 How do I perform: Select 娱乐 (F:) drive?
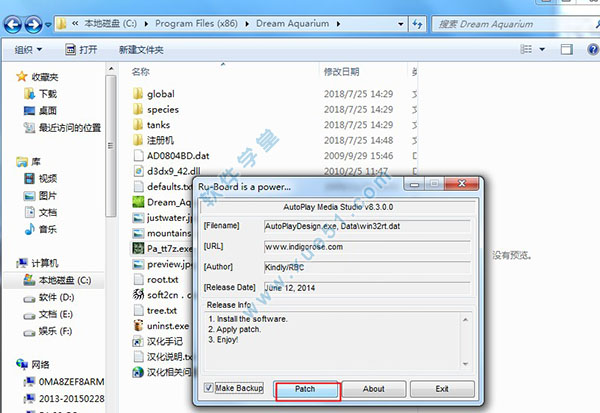[48, 331]
